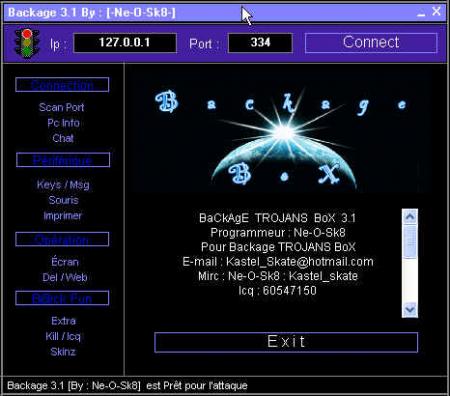This screenshot has height=396, width=450.
Task: Click the Connect button
Action: 371,43
